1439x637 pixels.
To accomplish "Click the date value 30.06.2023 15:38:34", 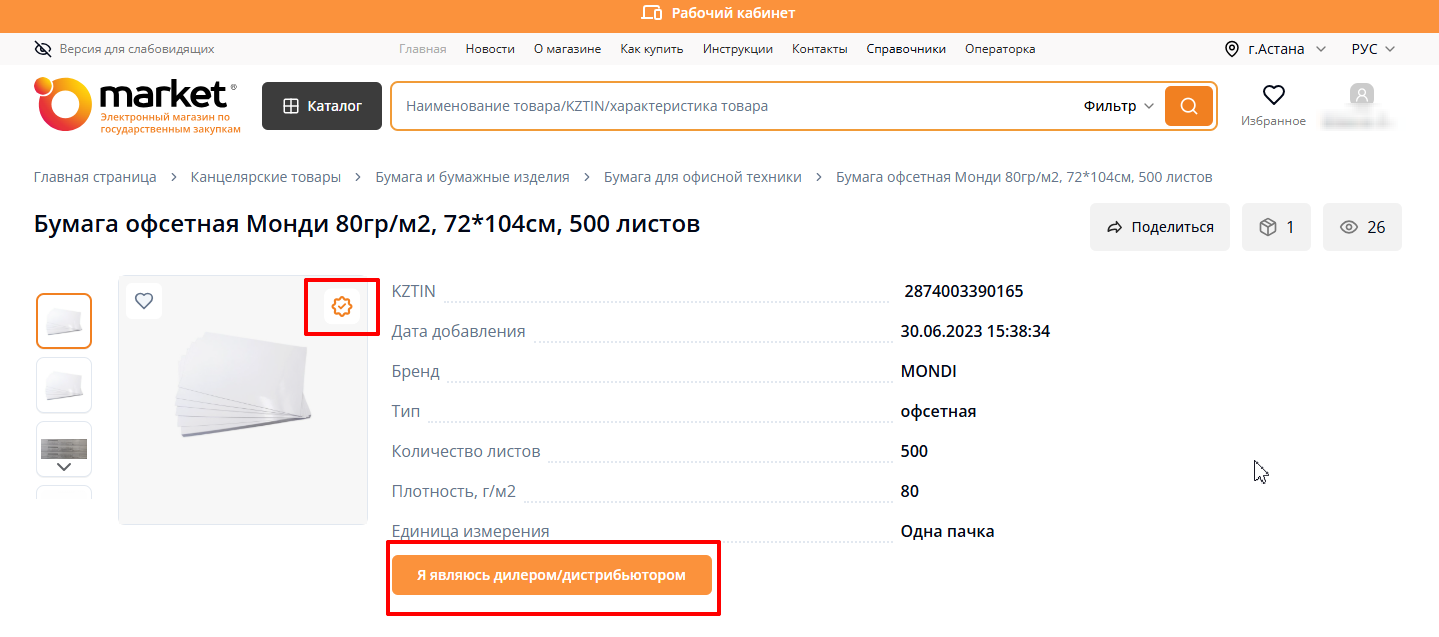I will [976, 331].
